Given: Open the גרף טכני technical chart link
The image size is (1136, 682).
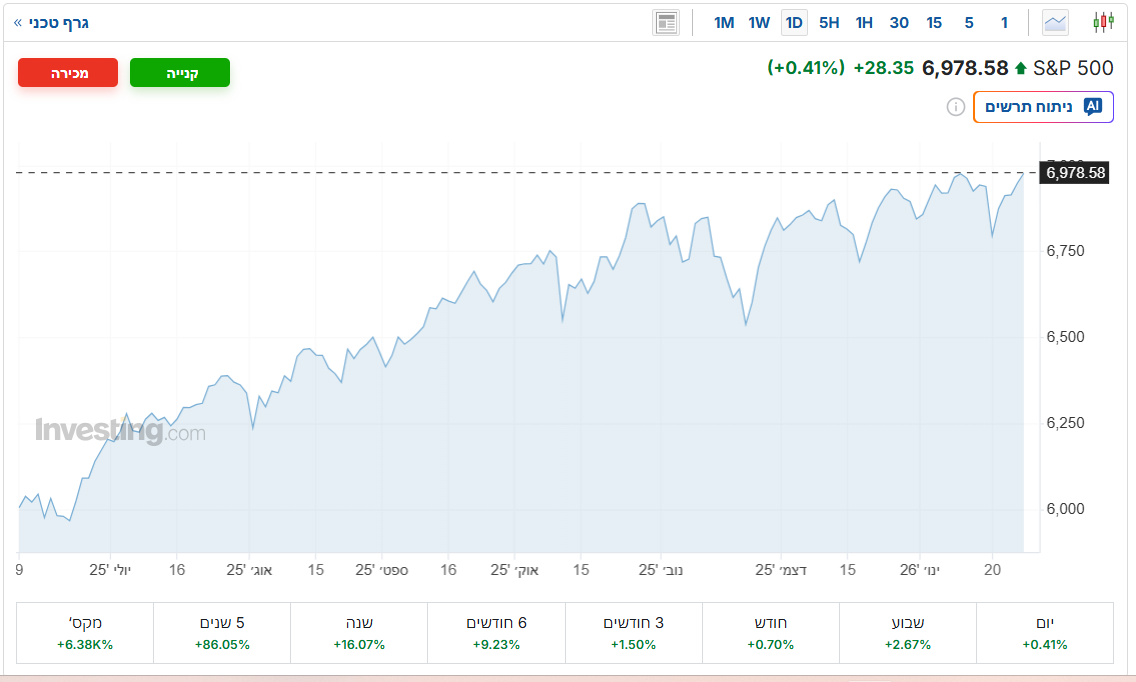Looking at the screenshot, I should tap(52, 22).
